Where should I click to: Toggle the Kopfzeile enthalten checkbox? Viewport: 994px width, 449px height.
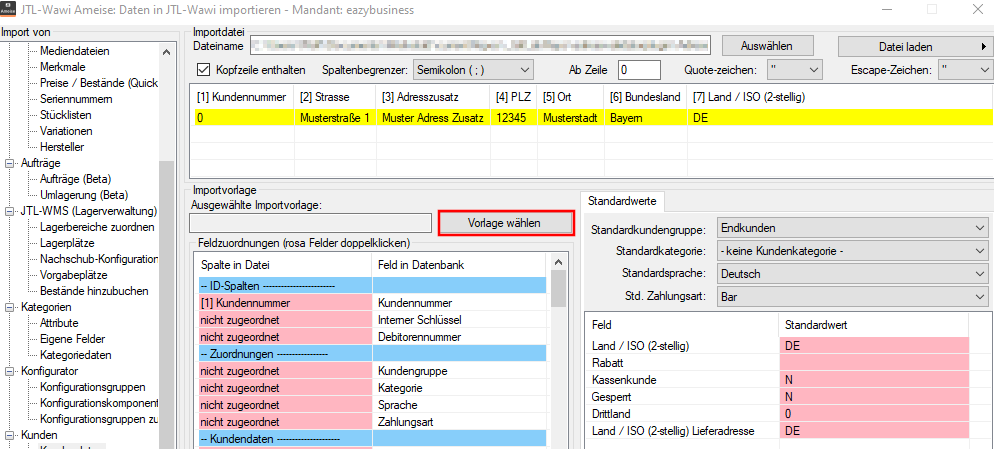click(x=204, y=70)
